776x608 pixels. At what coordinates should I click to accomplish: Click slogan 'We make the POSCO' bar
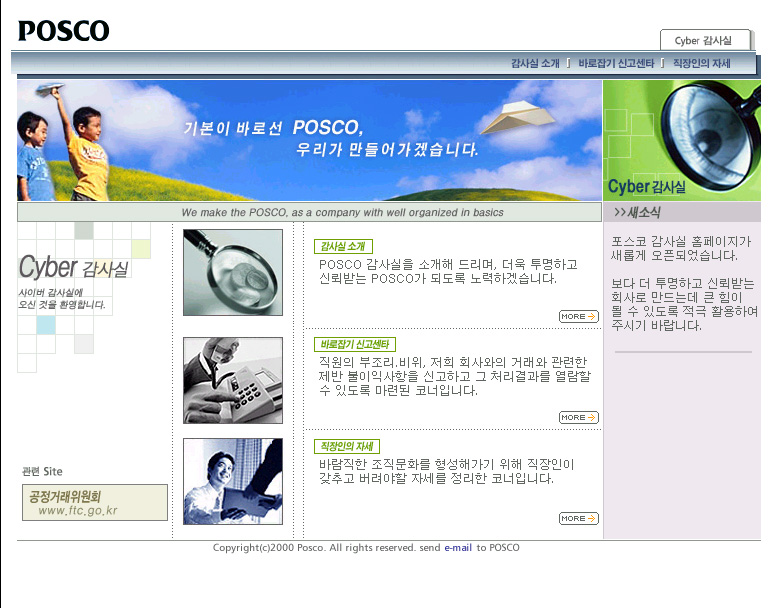309,212
